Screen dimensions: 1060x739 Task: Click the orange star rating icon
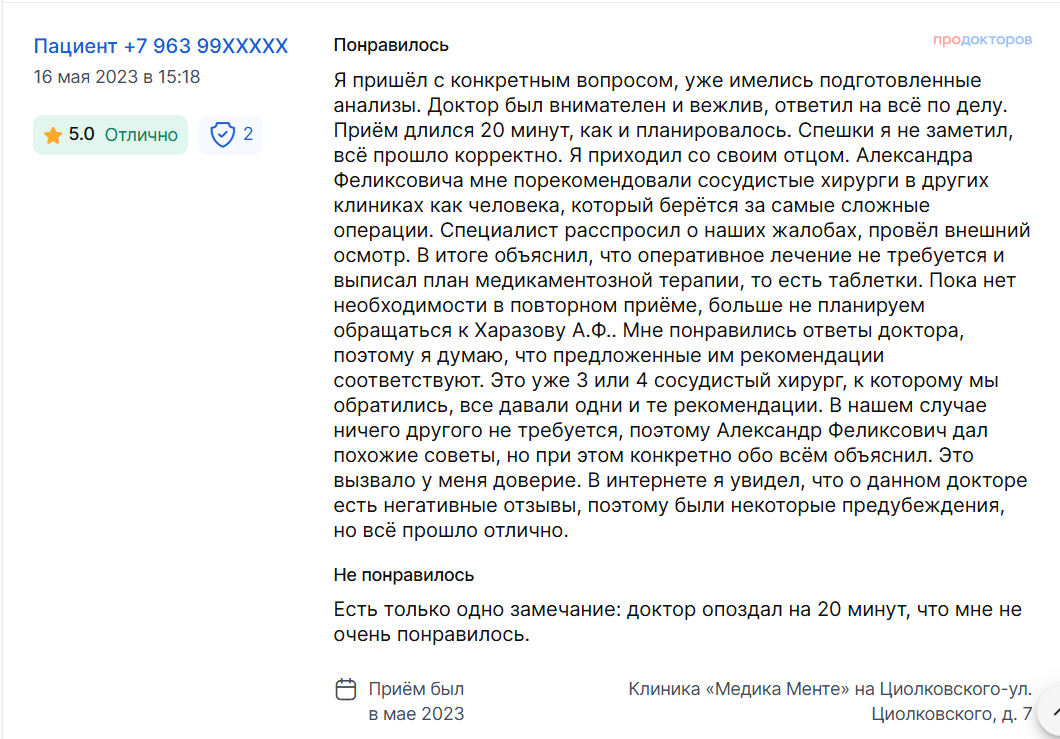point(53,135)
